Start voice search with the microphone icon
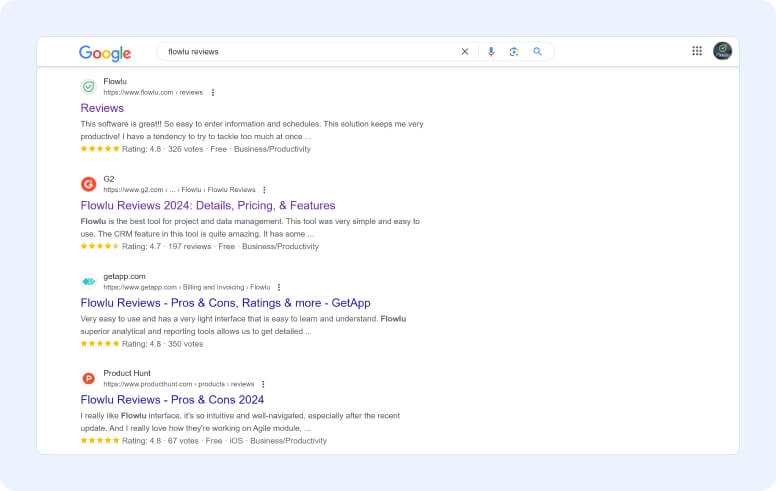776x491 pixels. [x=491, y=51]
